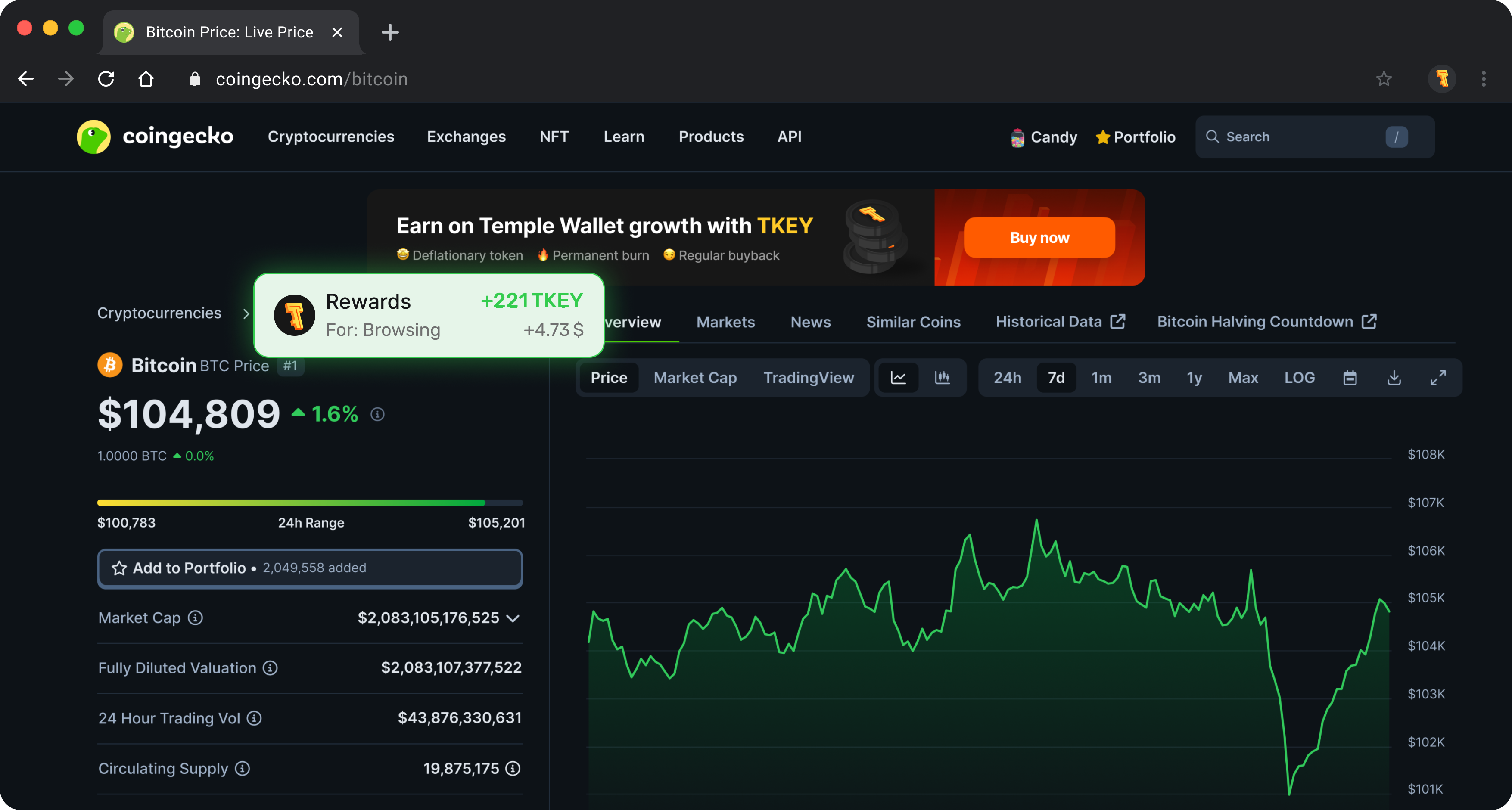Open the browser three-dot menu

click(1483, 79)
